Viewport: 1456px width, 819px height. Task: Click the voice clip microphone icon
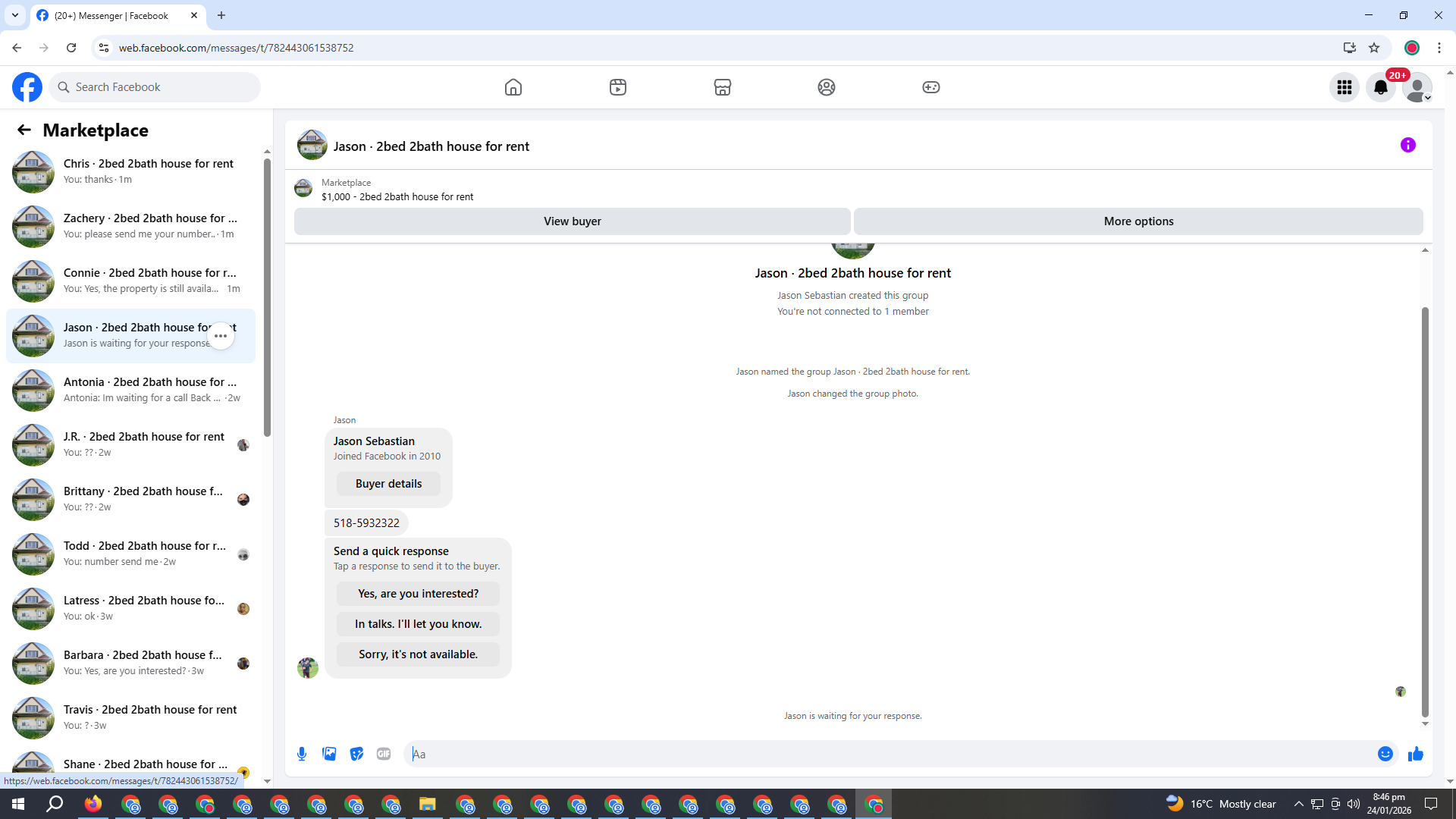click(302, 754)
